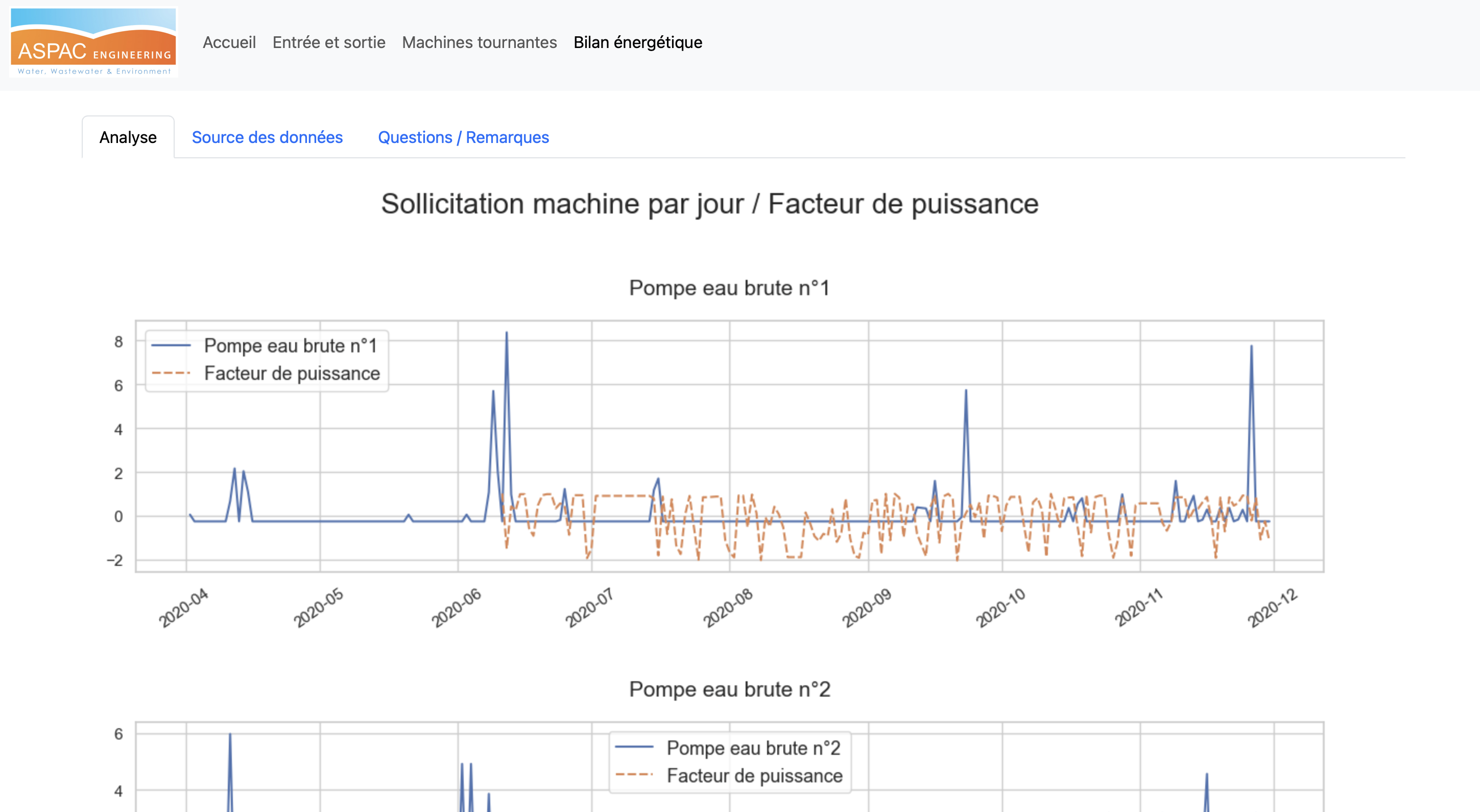Click the 2020-05 axis label
This screenshot has width=1480, height=812.
click(318, 607)
